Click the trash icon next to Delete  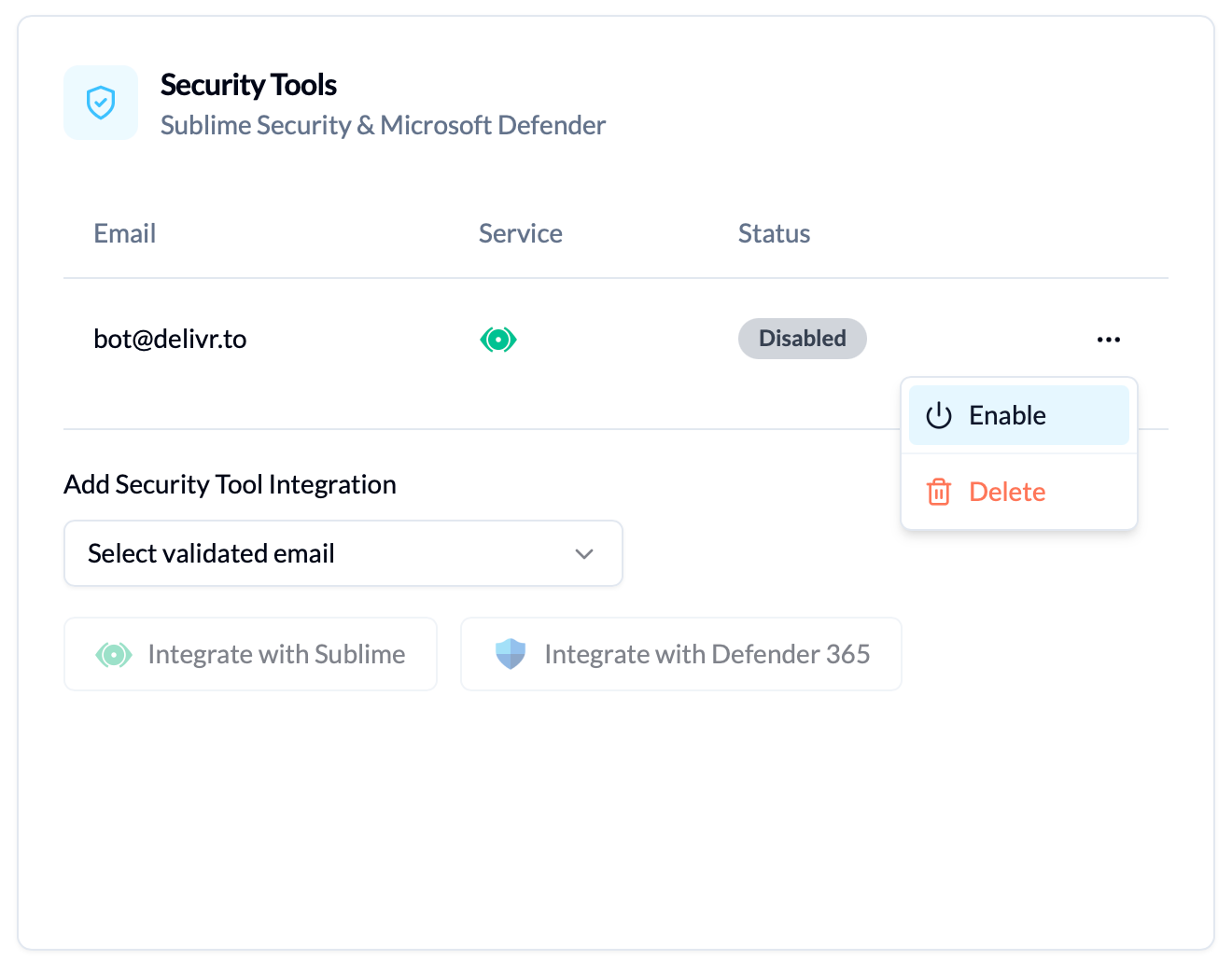[939, 492]
